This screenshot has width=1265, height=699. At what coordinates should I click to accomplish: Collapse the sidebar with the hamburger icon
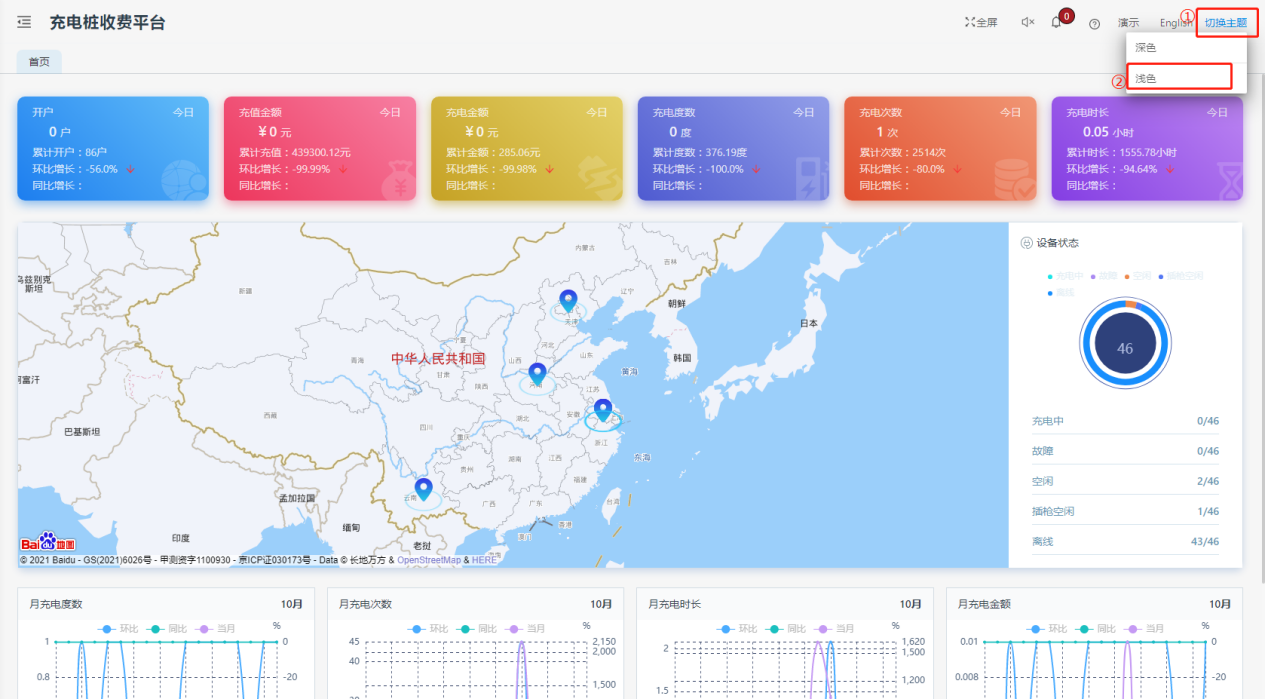click(24, 22)
